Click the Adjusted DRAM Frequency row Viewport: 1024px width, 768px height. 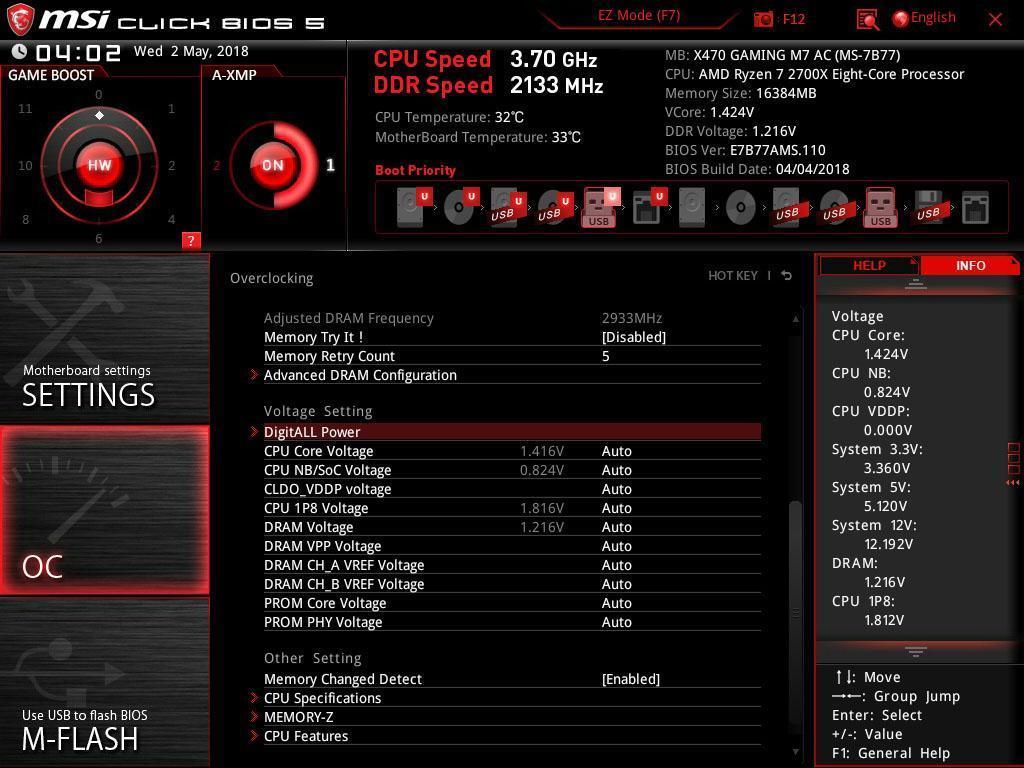pos(512,318)
